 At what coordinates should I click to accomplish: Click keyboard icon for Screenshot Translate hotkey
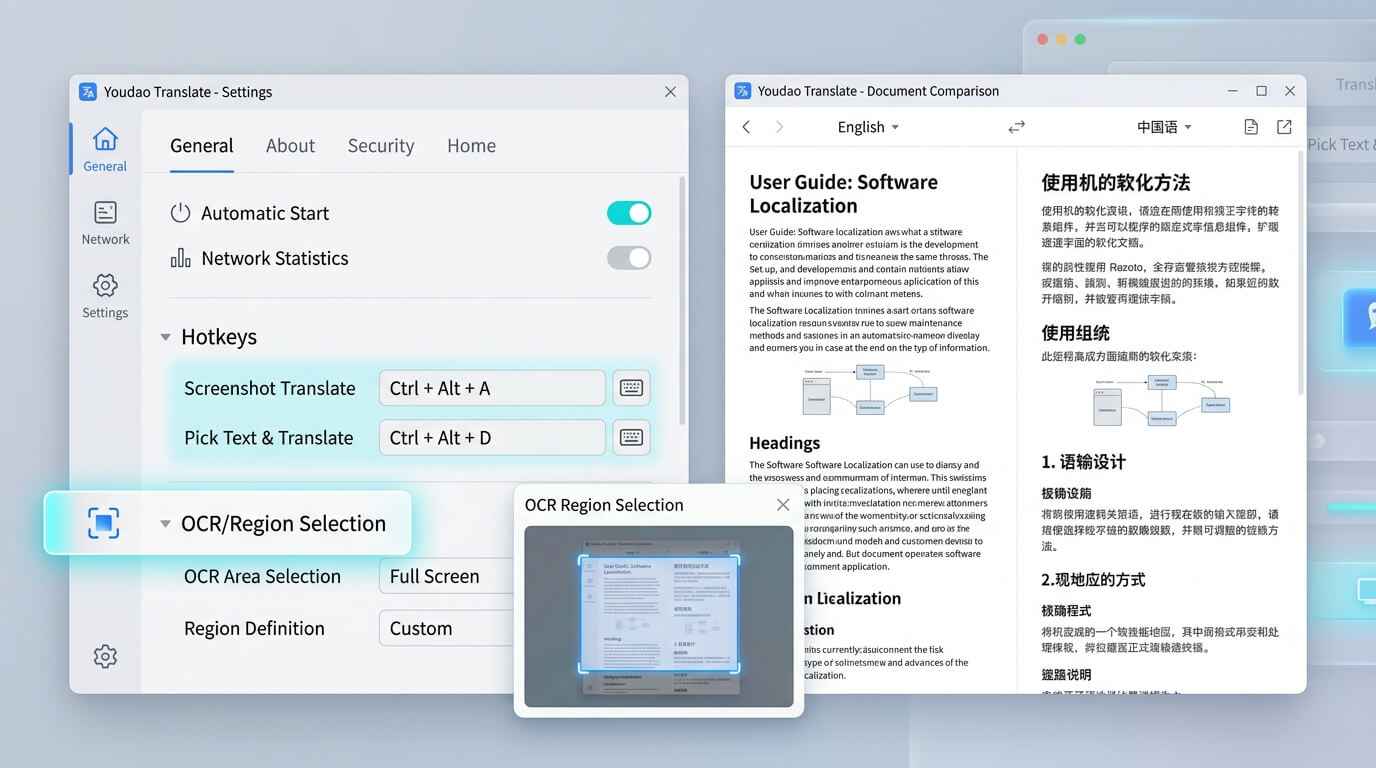[x=631, y=388]
